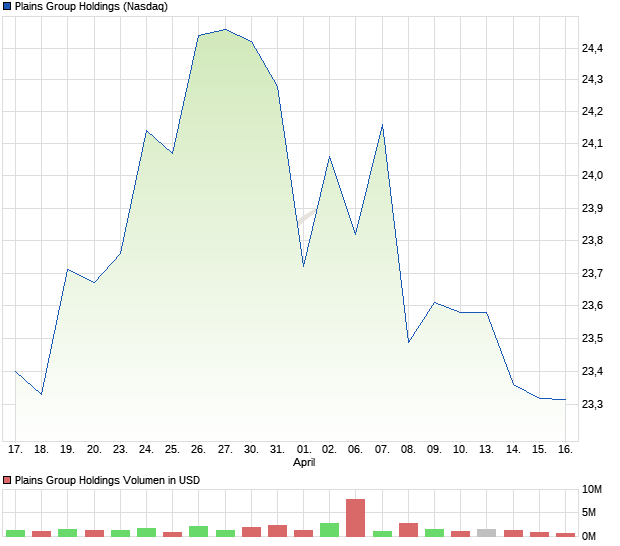Click the 10M volume axis label
The height and width of the screenshot is (546, 620).
coord(592,489)
